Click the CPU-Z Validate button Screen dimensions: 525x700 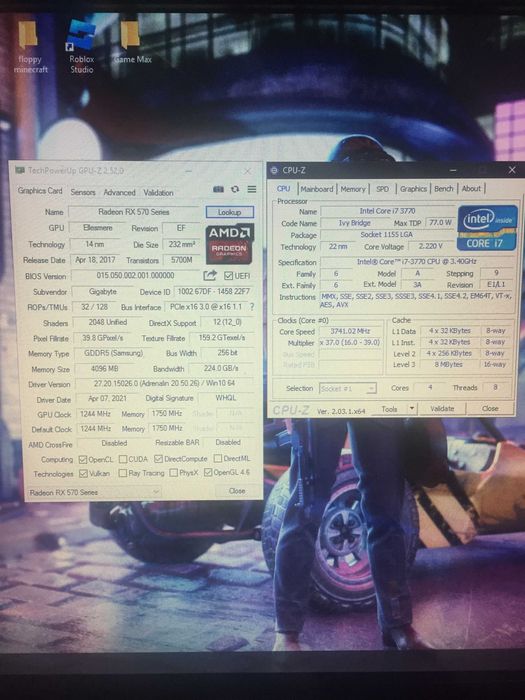(442, 408)
